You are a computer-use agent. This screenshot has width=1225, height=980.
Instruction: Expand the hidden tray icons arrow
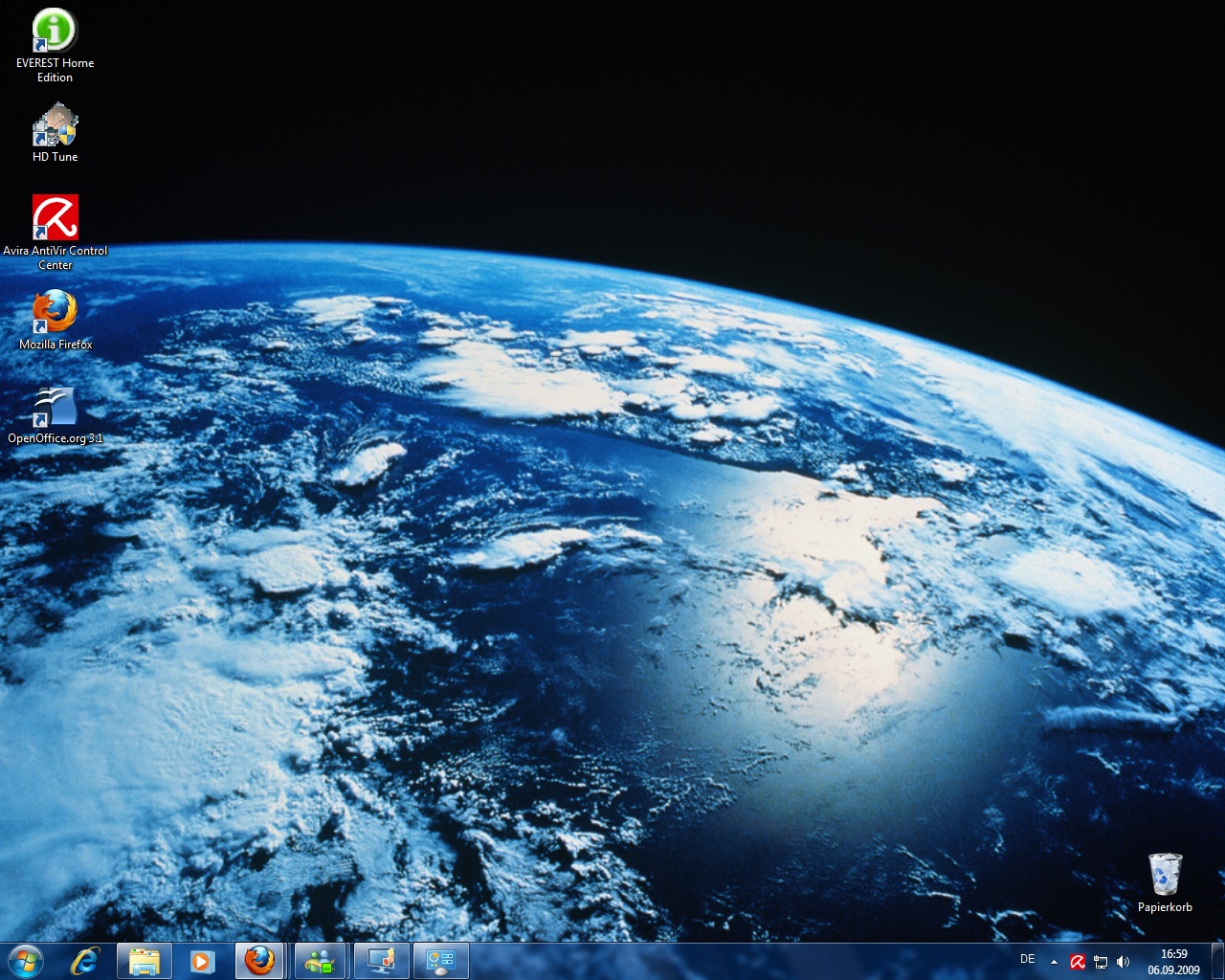1054,962
